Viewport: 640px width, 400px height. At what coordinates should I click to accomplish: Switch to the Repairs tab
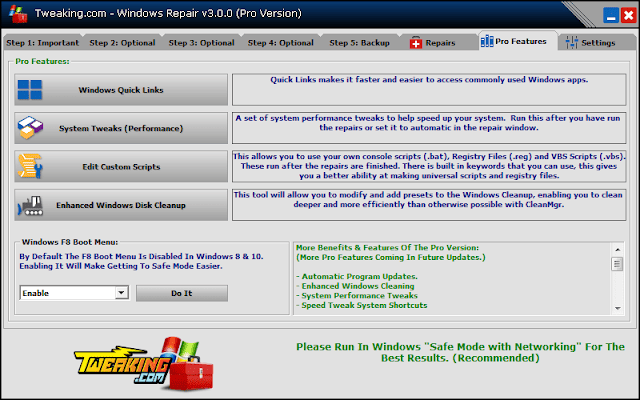[439, 43]
